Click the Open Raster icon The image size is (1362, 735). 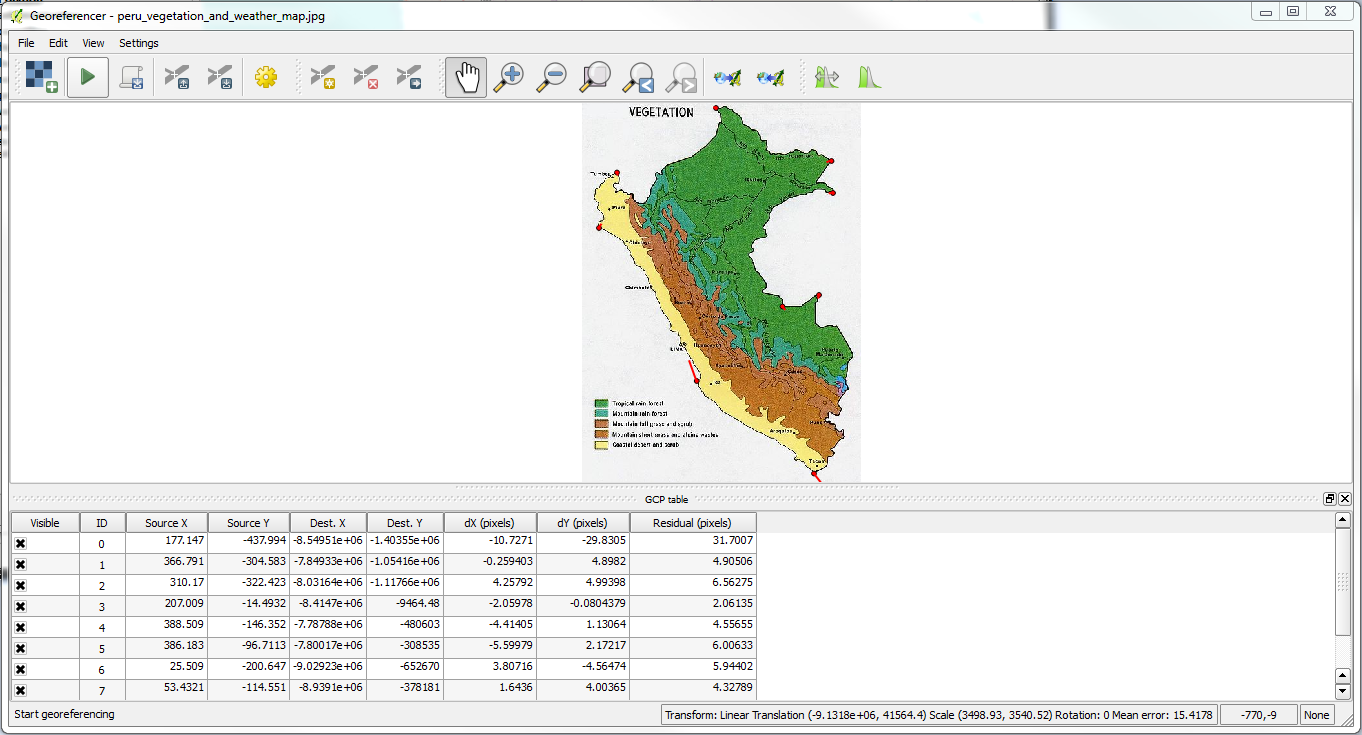point(41,77)
